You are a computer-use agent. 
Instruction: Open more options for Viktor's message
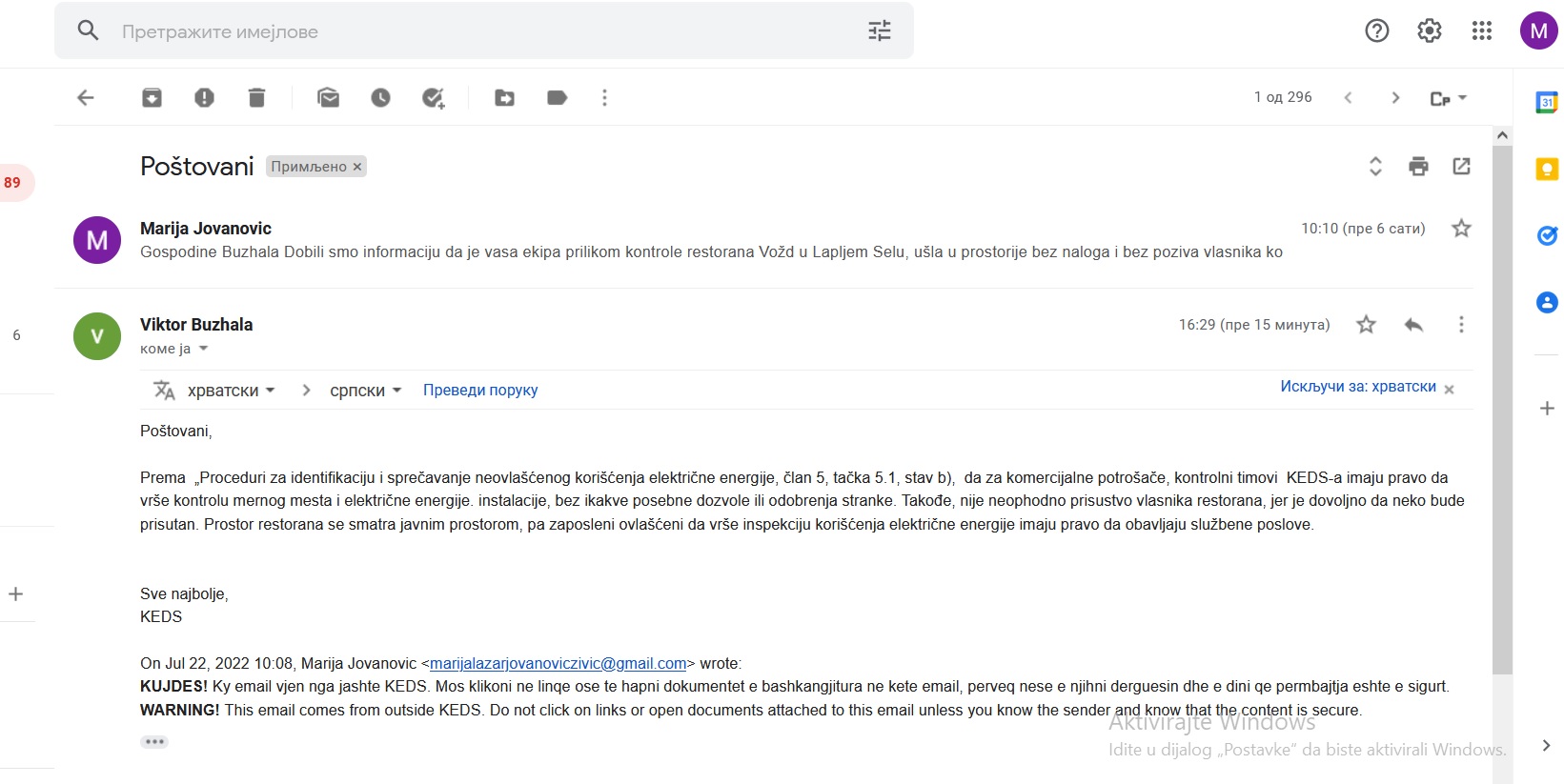point(1461,325)
